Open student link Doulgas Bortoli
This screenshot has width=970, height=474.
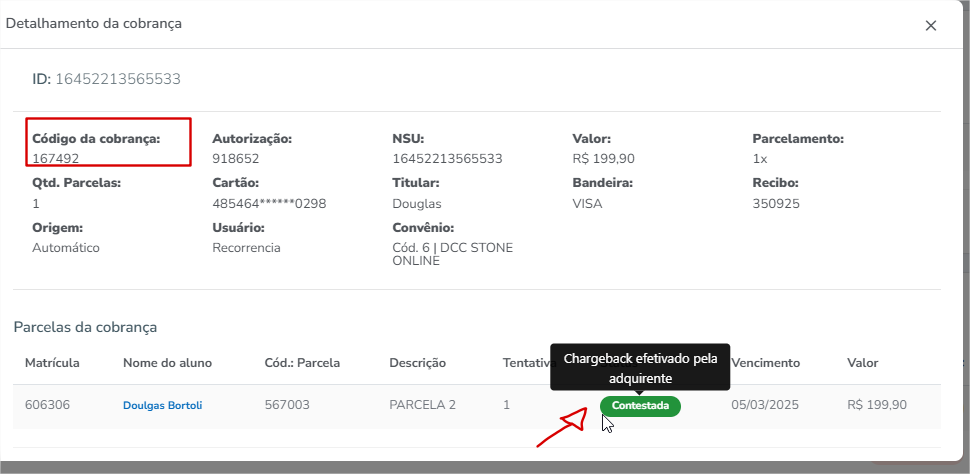click(x=162, y=406)
